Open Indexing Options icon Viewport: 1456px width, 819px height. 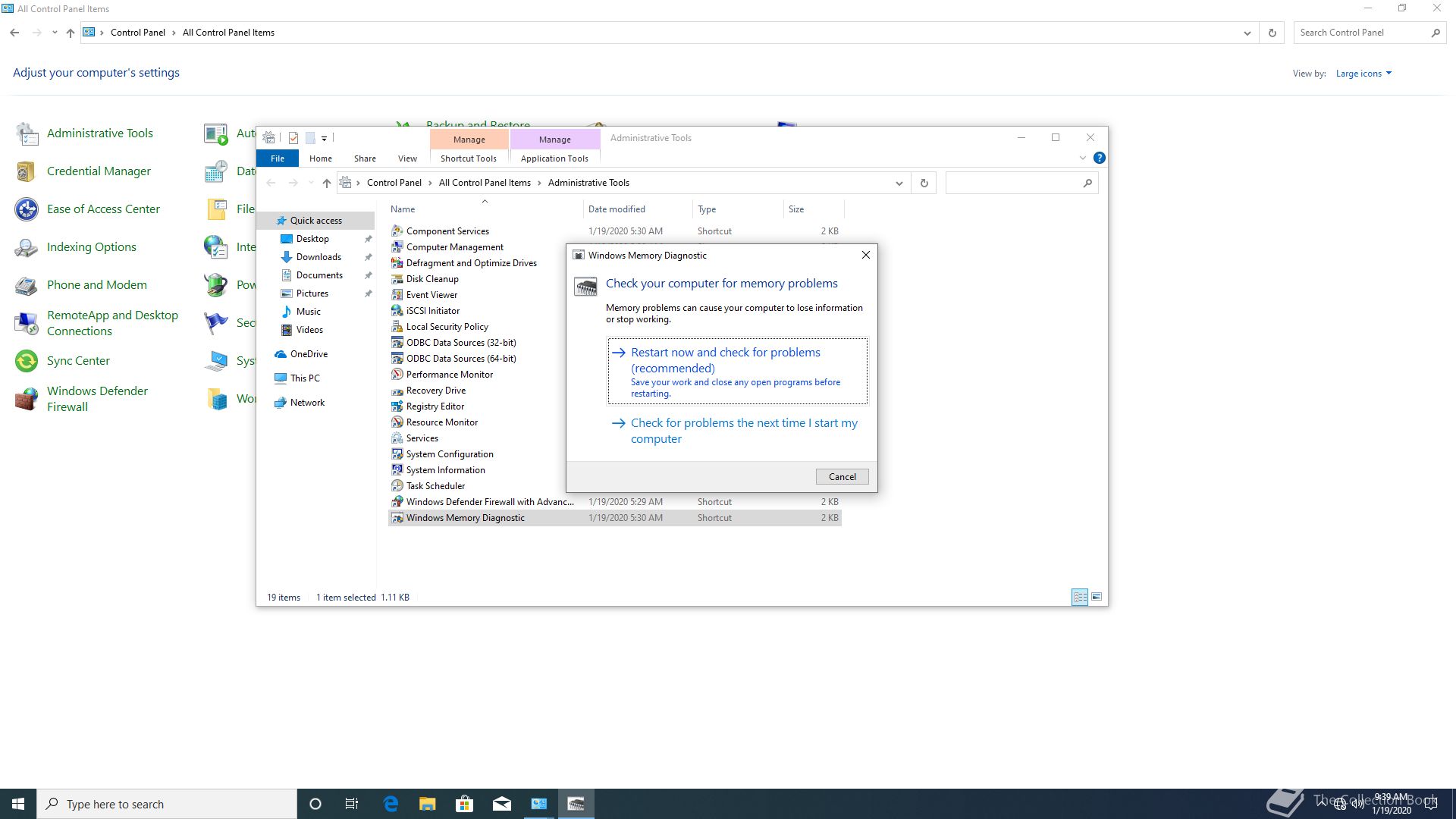(x=27, y=247)
